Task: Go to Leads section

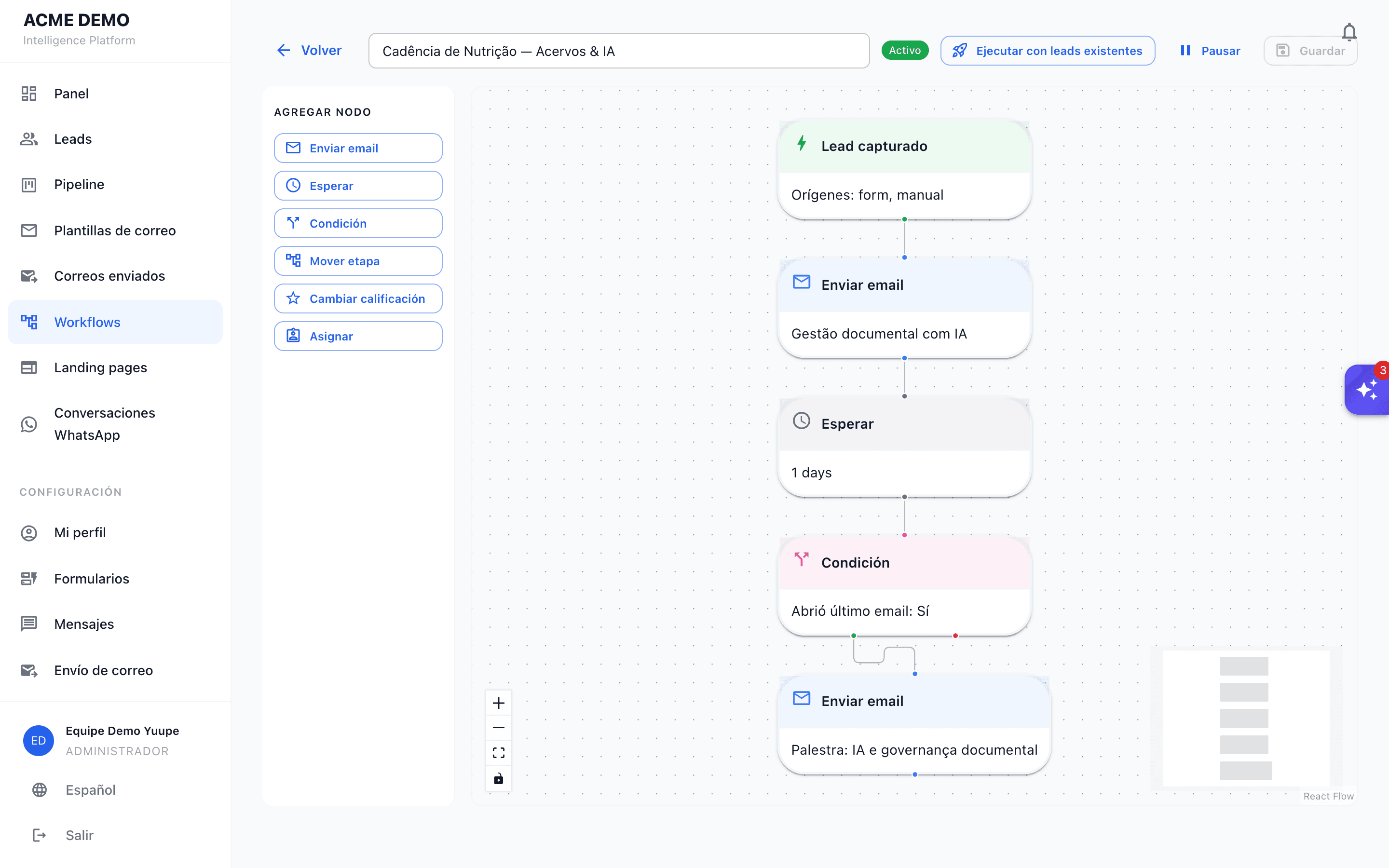Action: click(x=115, y=139)
